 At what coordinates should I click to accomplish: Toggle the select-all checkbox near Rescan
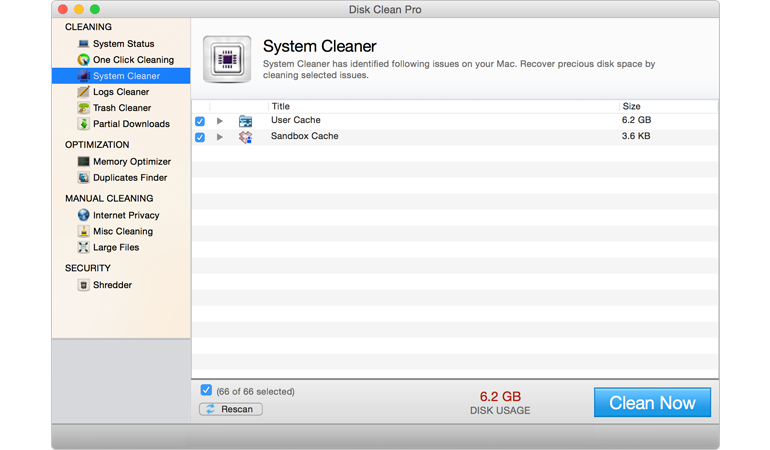click(x=206, y=391)
